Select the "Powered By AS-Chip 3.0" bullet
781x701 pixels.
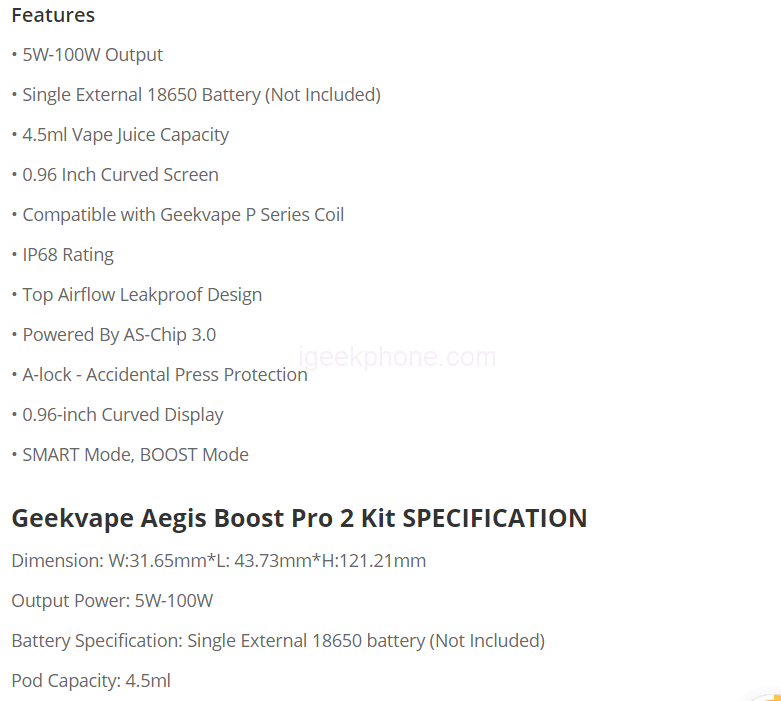(119, 335)
